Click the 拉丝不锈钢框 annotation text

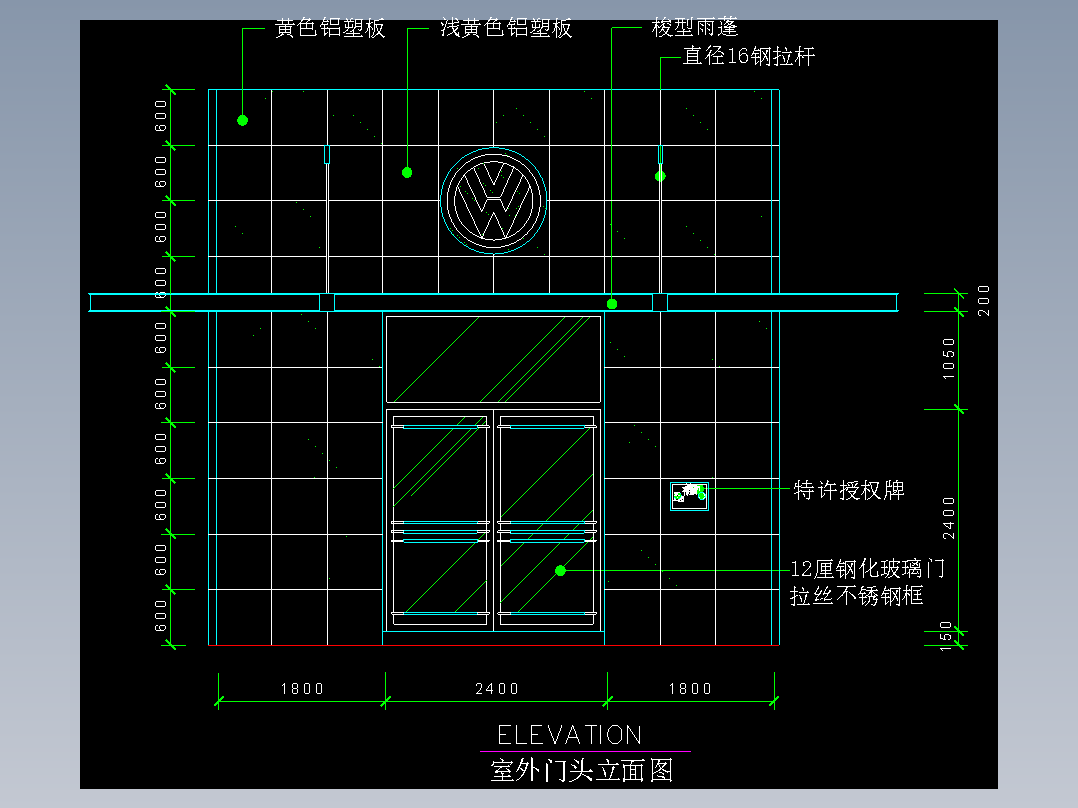coord(857,596)
